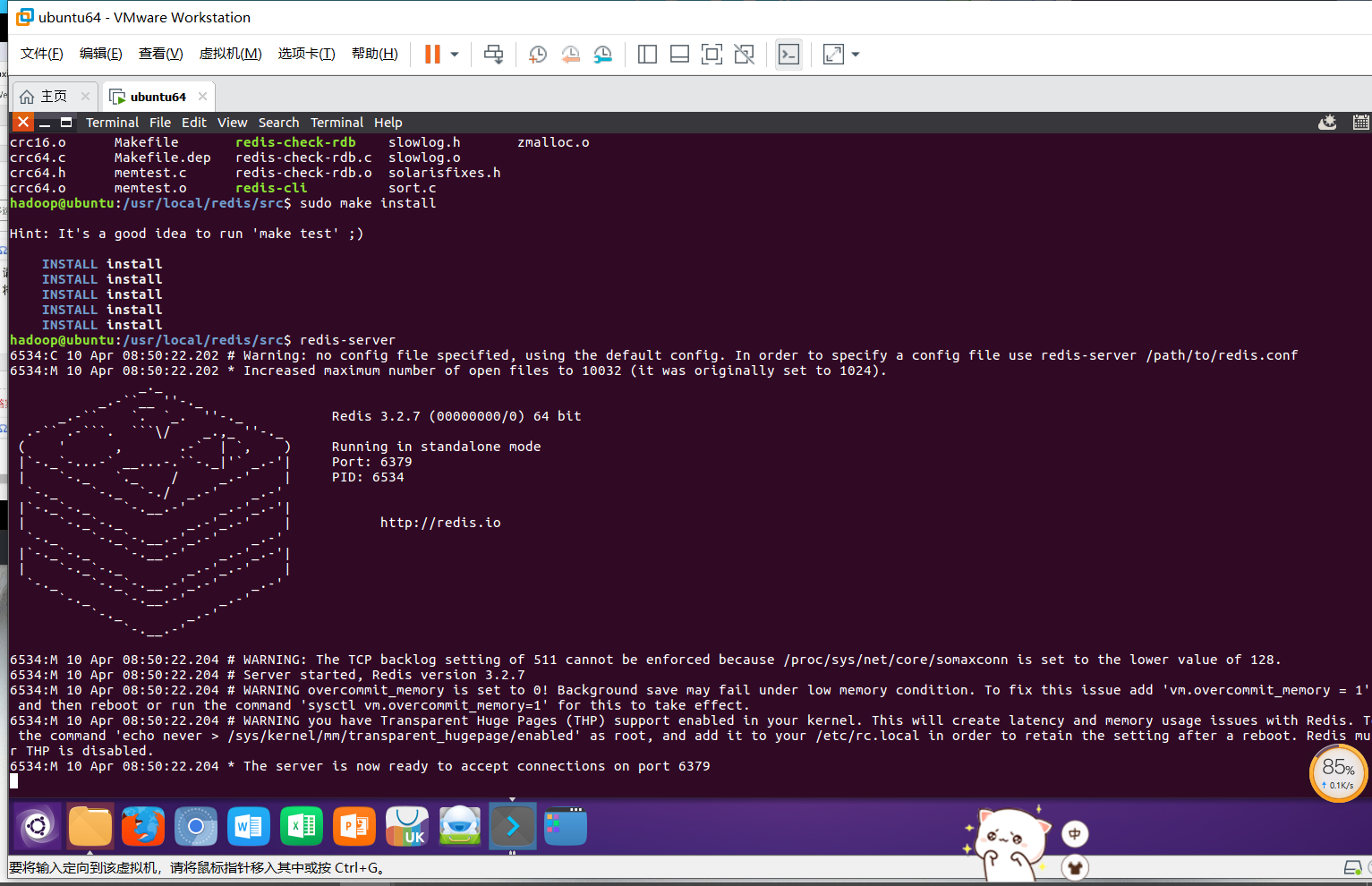Viewport: 1372px width, 886px height.
Task: Toggle Unity mode icon
Action: click(x=744, y=55)
